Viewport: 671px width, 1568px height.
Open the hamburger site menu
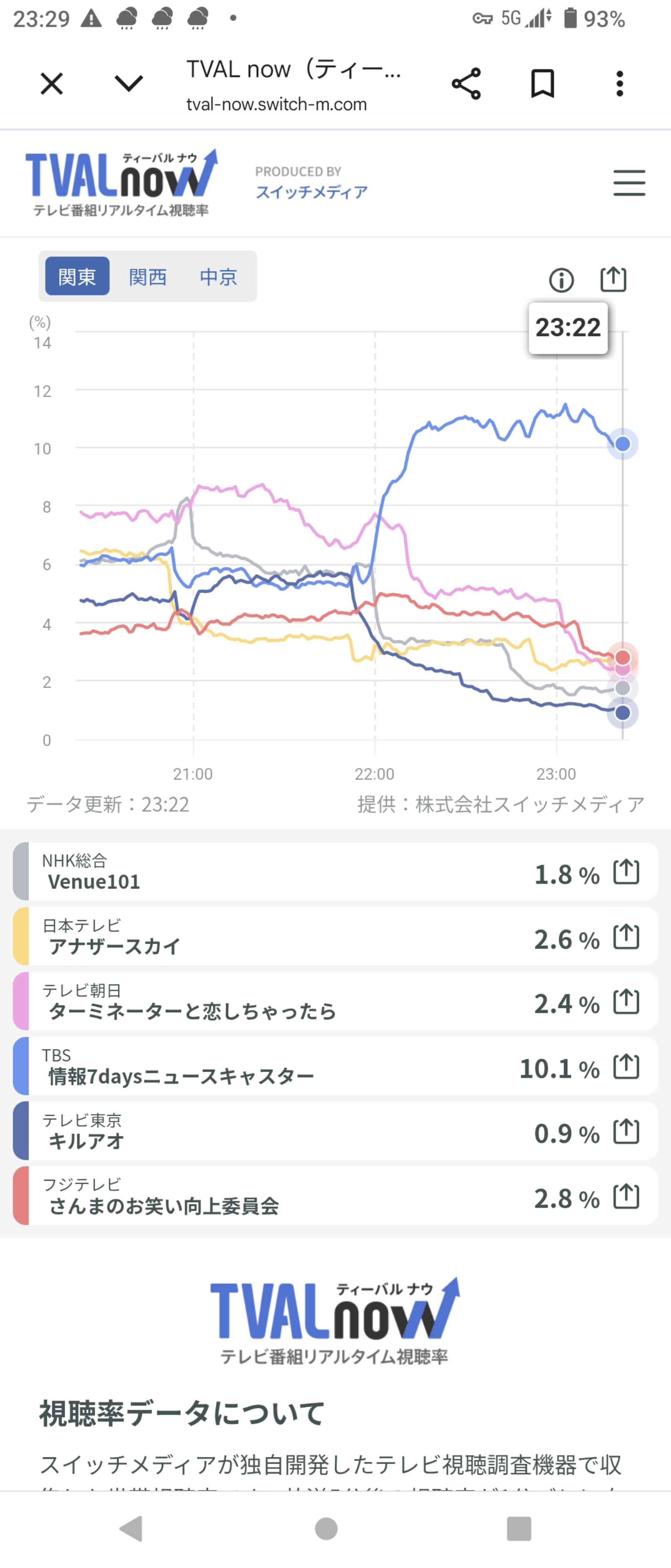tap(629, 183)
